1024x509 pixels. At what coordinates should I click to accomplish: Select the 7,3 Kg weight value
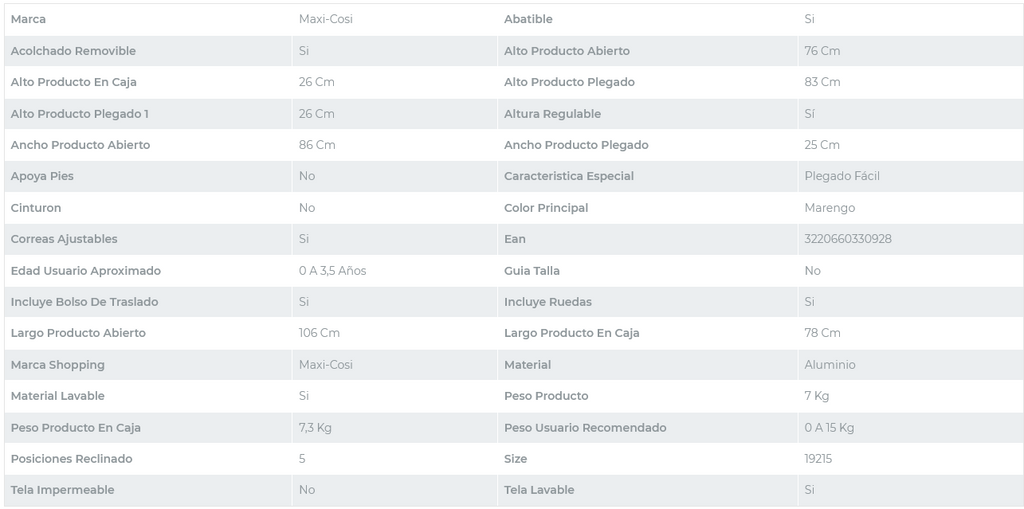[315, 428]
